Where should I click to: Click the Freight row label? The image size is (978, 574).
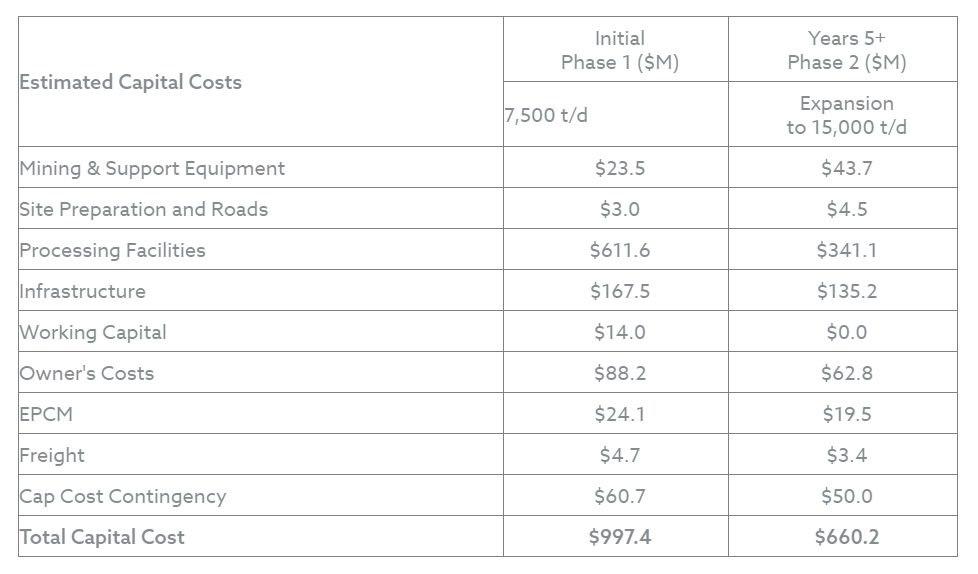(x=52, y=455)
